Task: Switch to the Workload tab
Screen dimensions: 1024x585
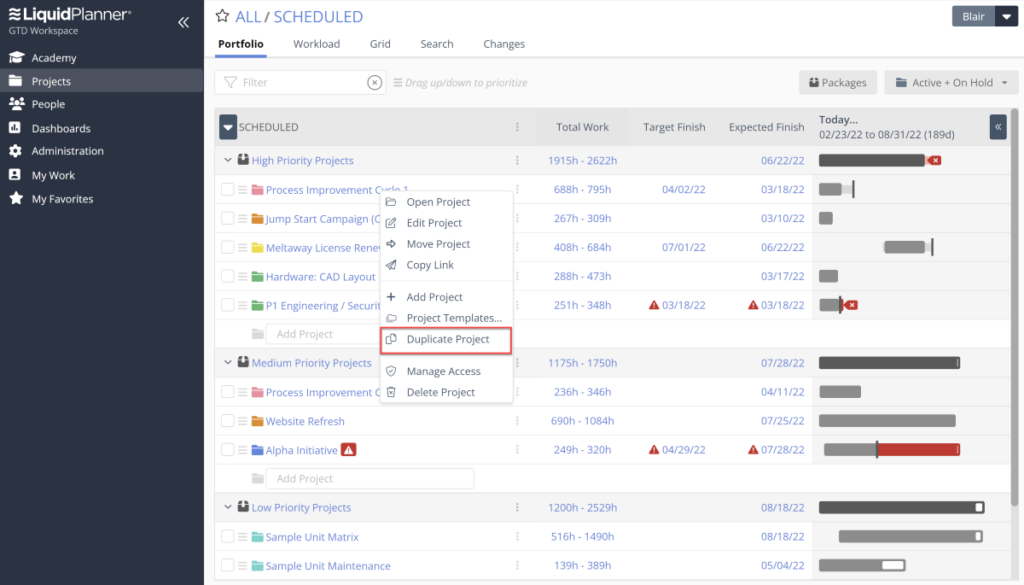Action: tap(316, 44)
